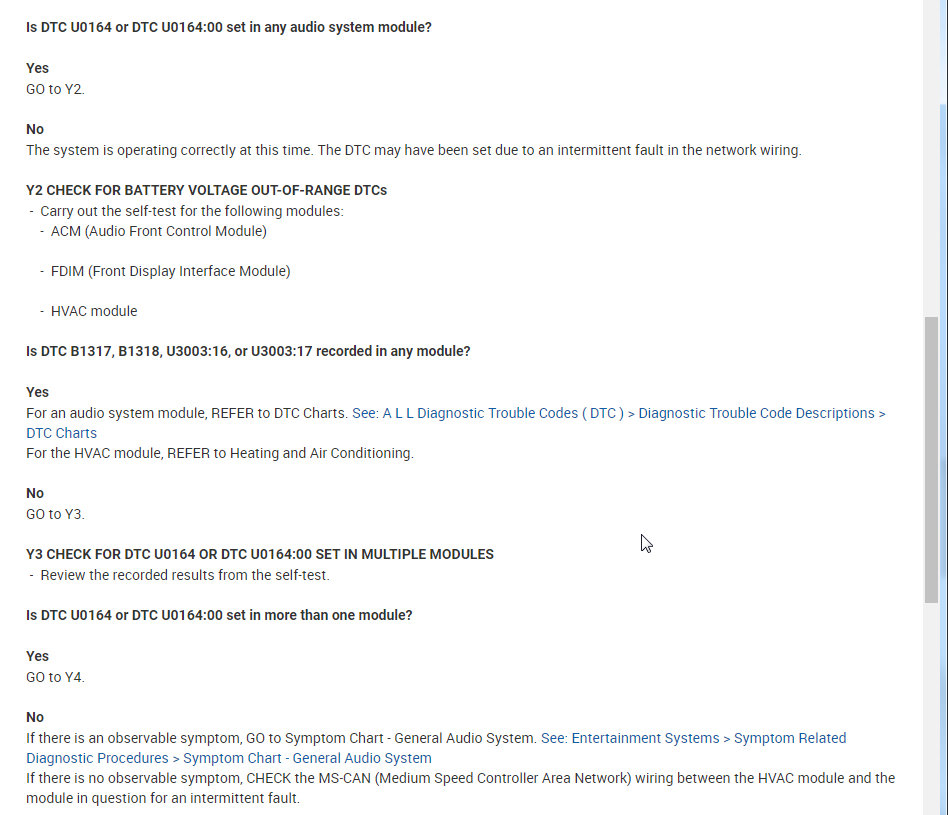Click the "GO to Y3." text

(55, 514)
